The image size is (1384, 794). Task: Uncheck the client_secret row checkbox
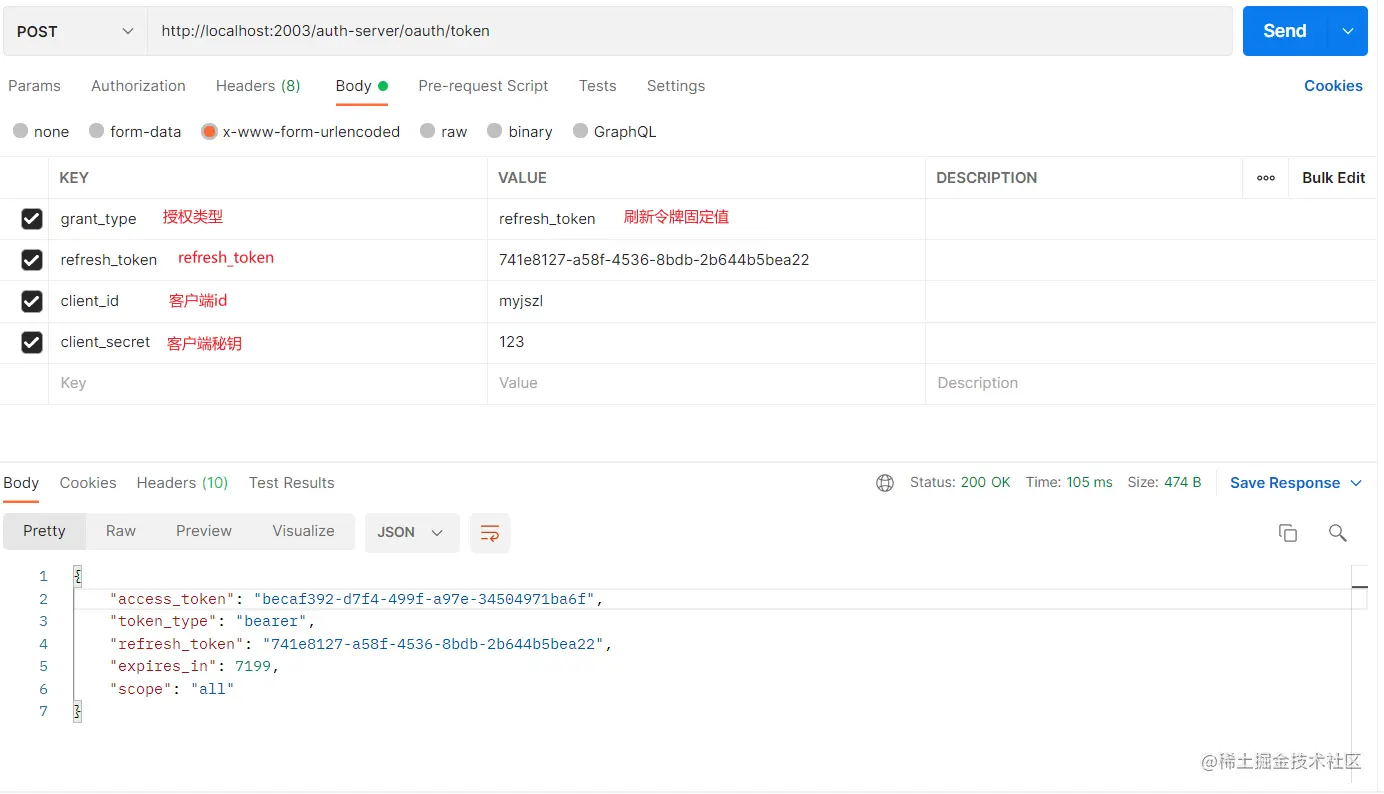(32, 342)
